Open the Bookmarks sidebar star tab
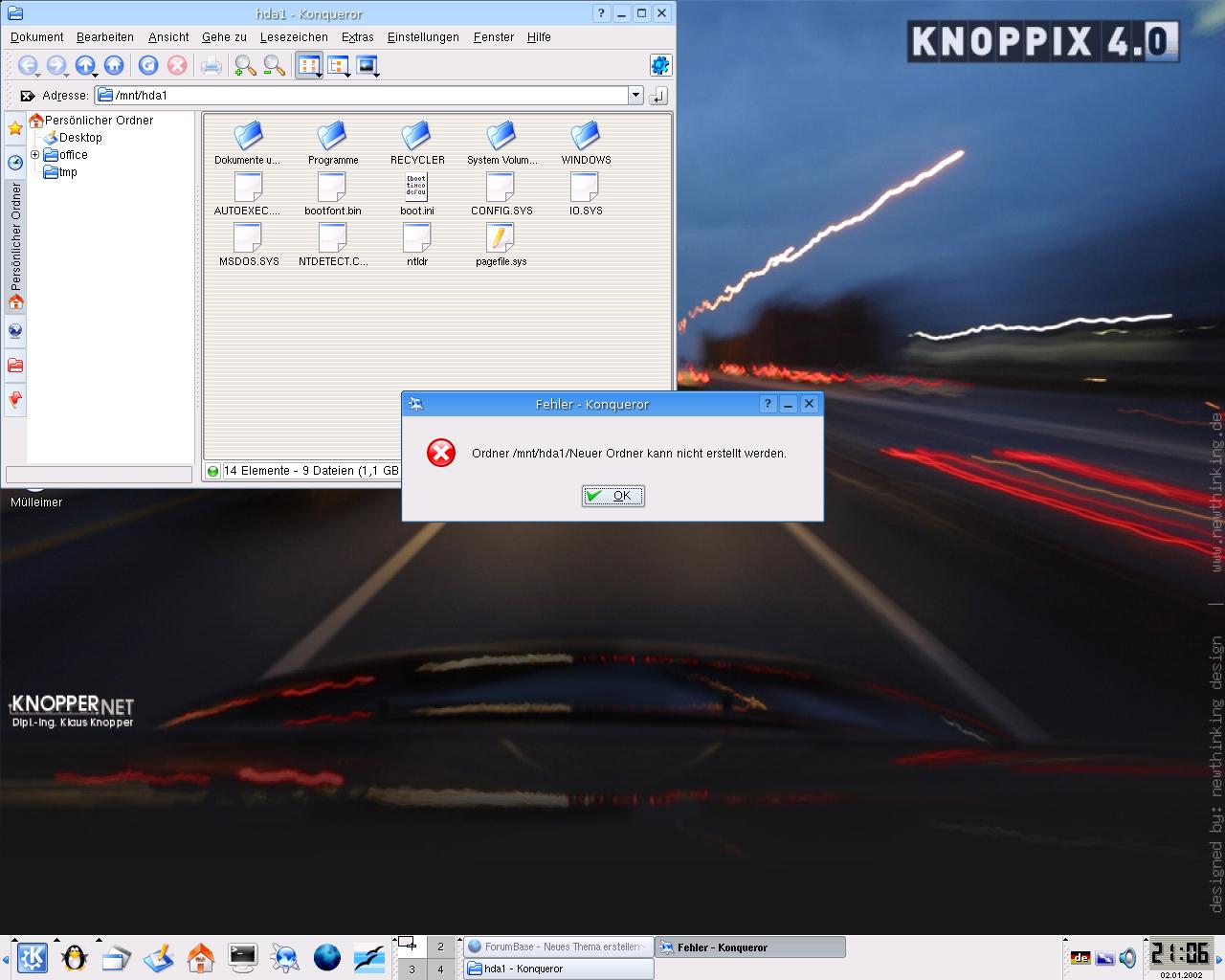 (x=15, y=128)
